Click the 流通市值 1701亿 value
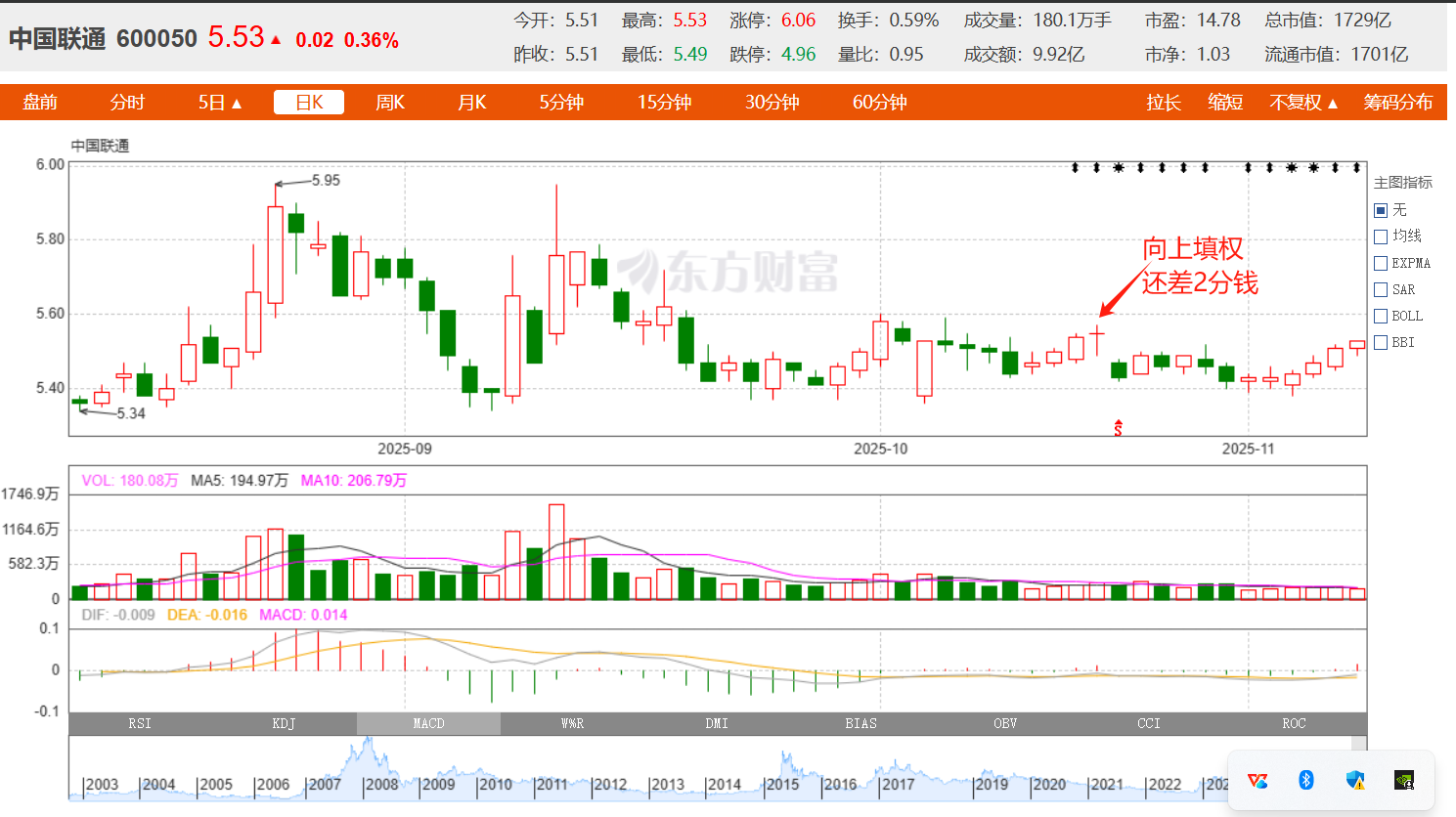1456x817 pixels. [1380, 55]
